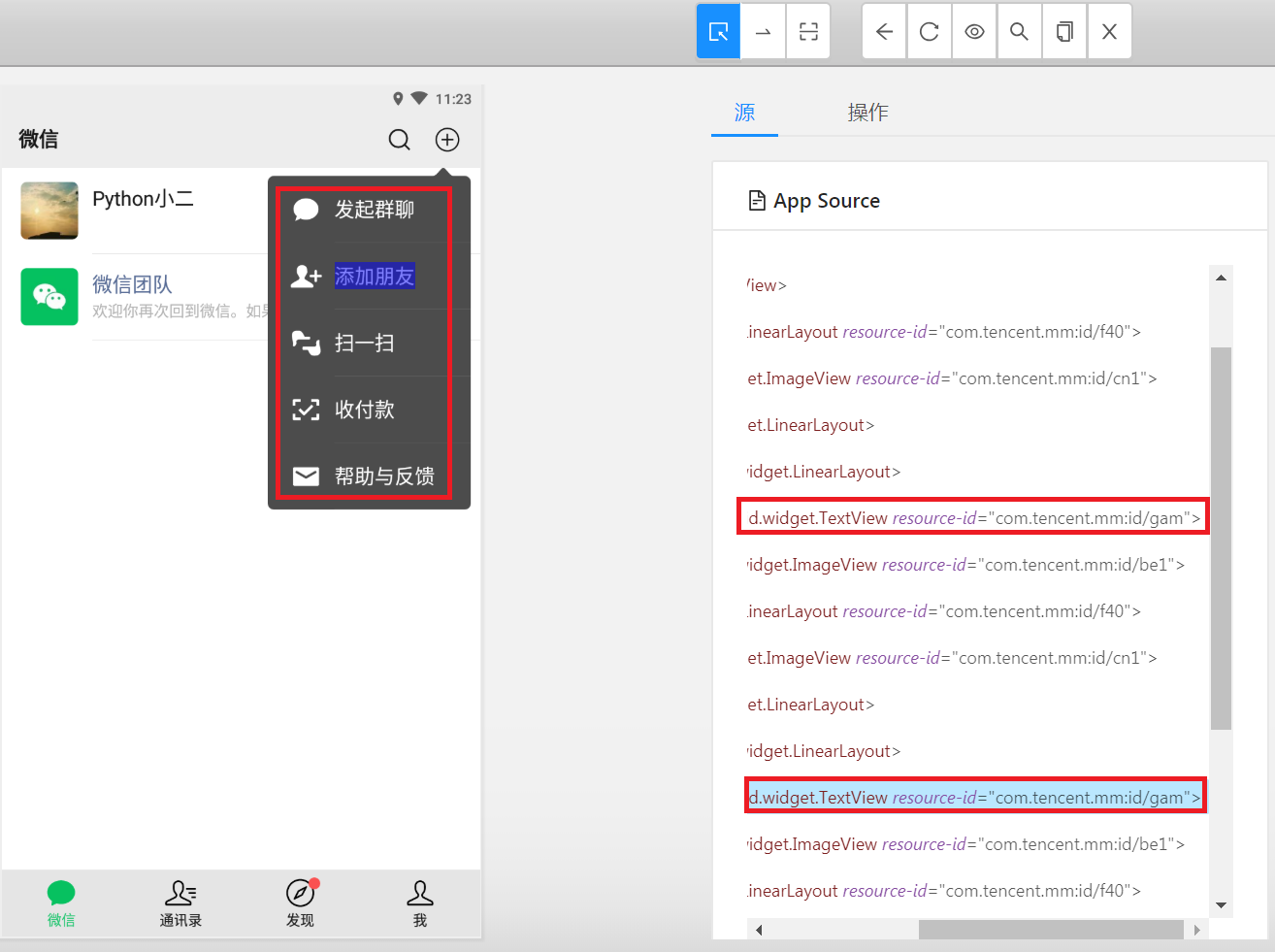Click the horizontal scrollbar thumb
This screenshot has height=952, width=1275.
click(x=1051, y=930)
